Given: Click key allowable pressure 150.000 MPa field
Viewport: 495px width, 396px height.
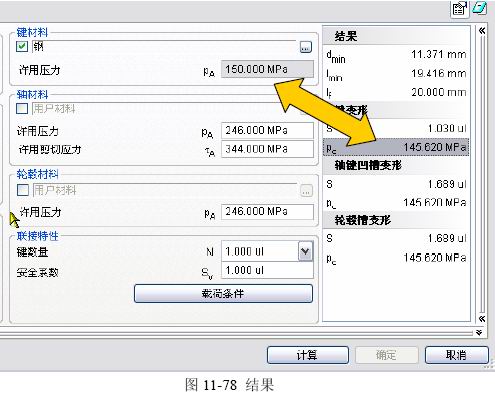Looking at the screenshot, I should pos(267,69).
